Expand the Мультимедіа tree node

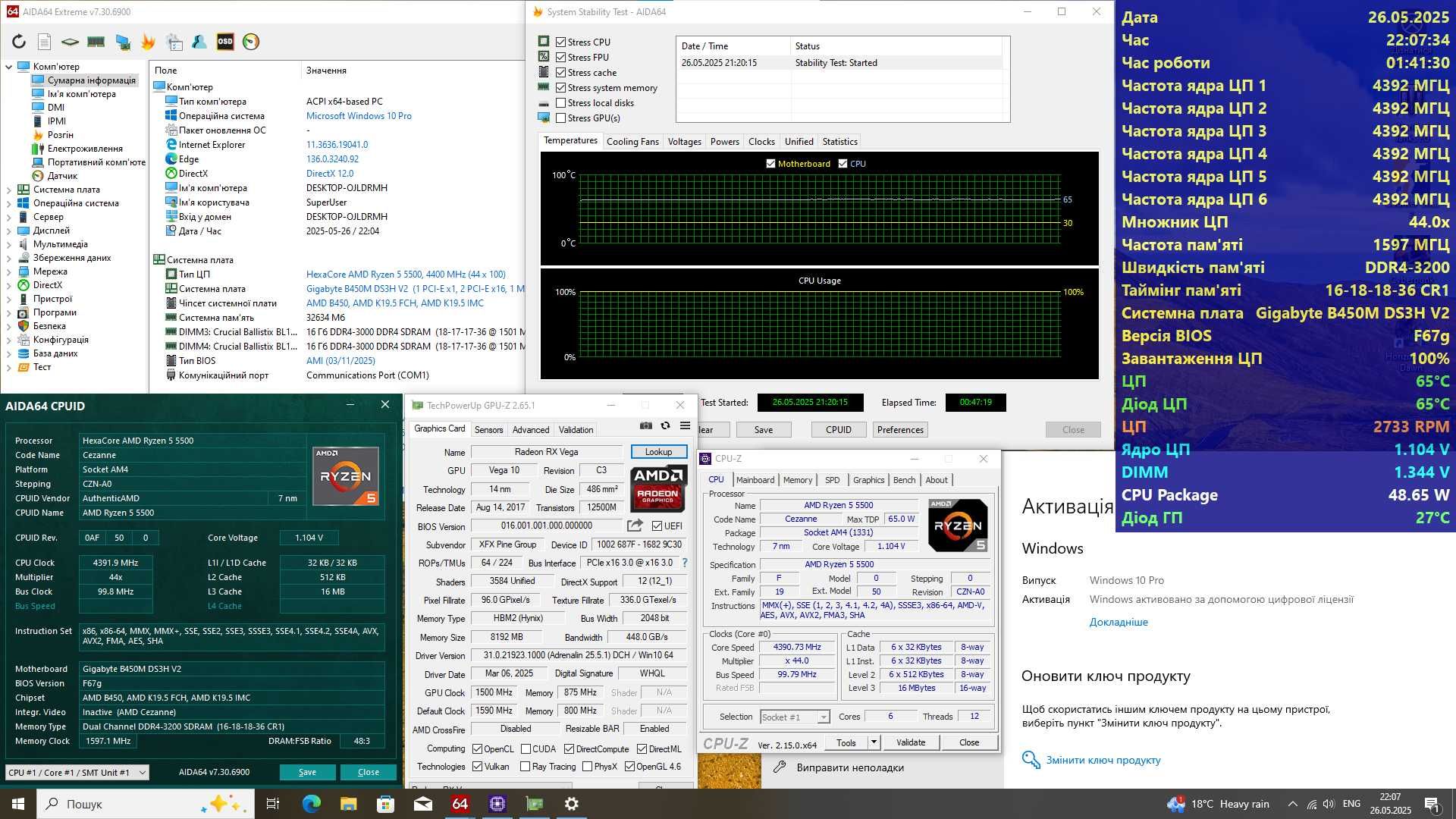(8, 244)
